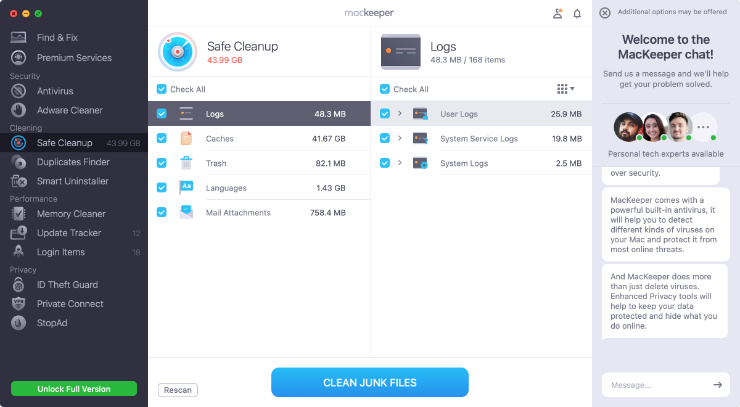Select the Caches 41.67 GB row
The width and height of the screenshot is (740, 407).
(259, 138)
